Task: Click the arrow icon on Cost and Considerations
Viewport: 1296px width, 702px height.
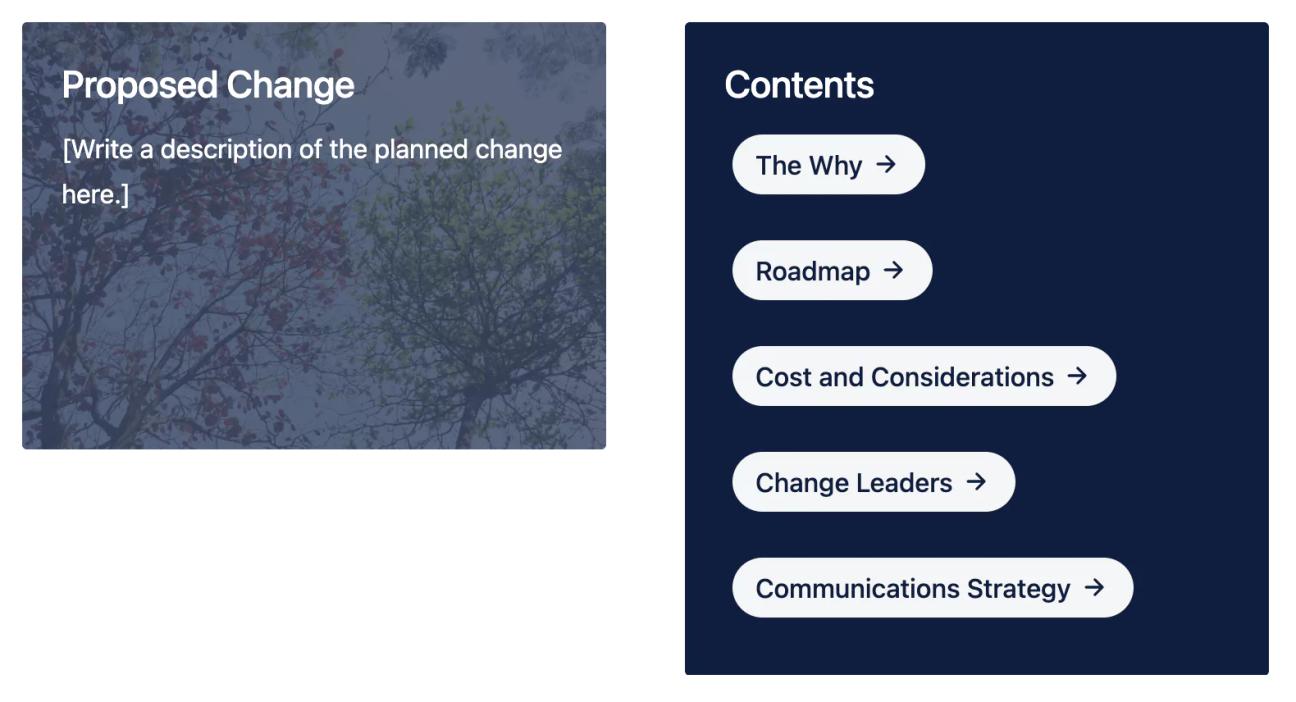Action: point(1077,376)
